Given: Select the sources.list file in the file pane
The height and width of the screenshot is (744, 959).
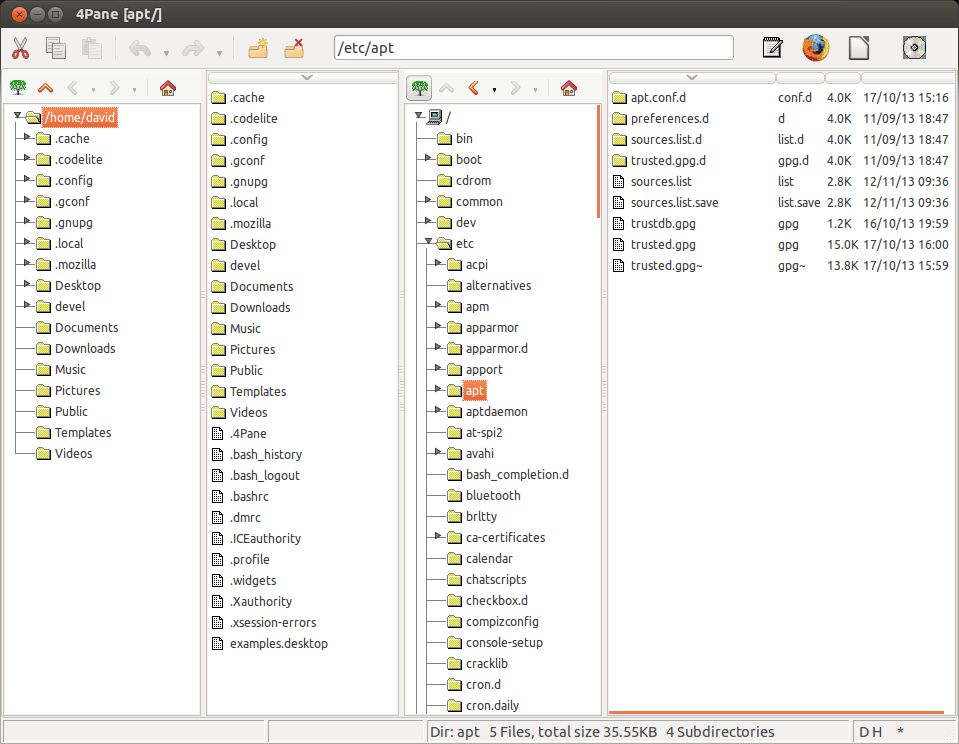Looking at the screenshot, I should point(661,181).
